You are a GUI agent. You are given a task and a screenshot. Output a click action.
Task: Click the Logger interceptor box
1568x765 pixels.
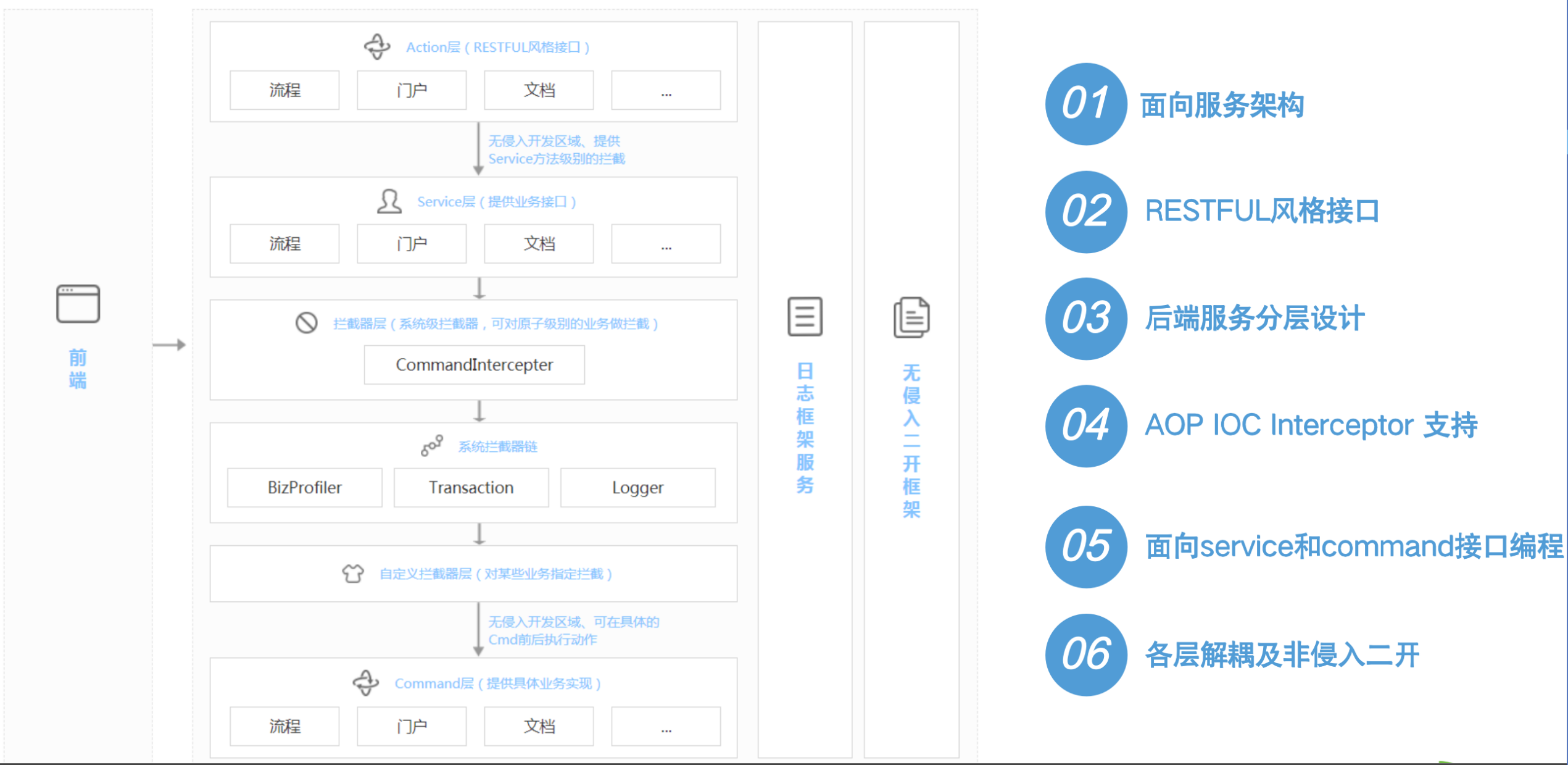(x=637, y=488)
